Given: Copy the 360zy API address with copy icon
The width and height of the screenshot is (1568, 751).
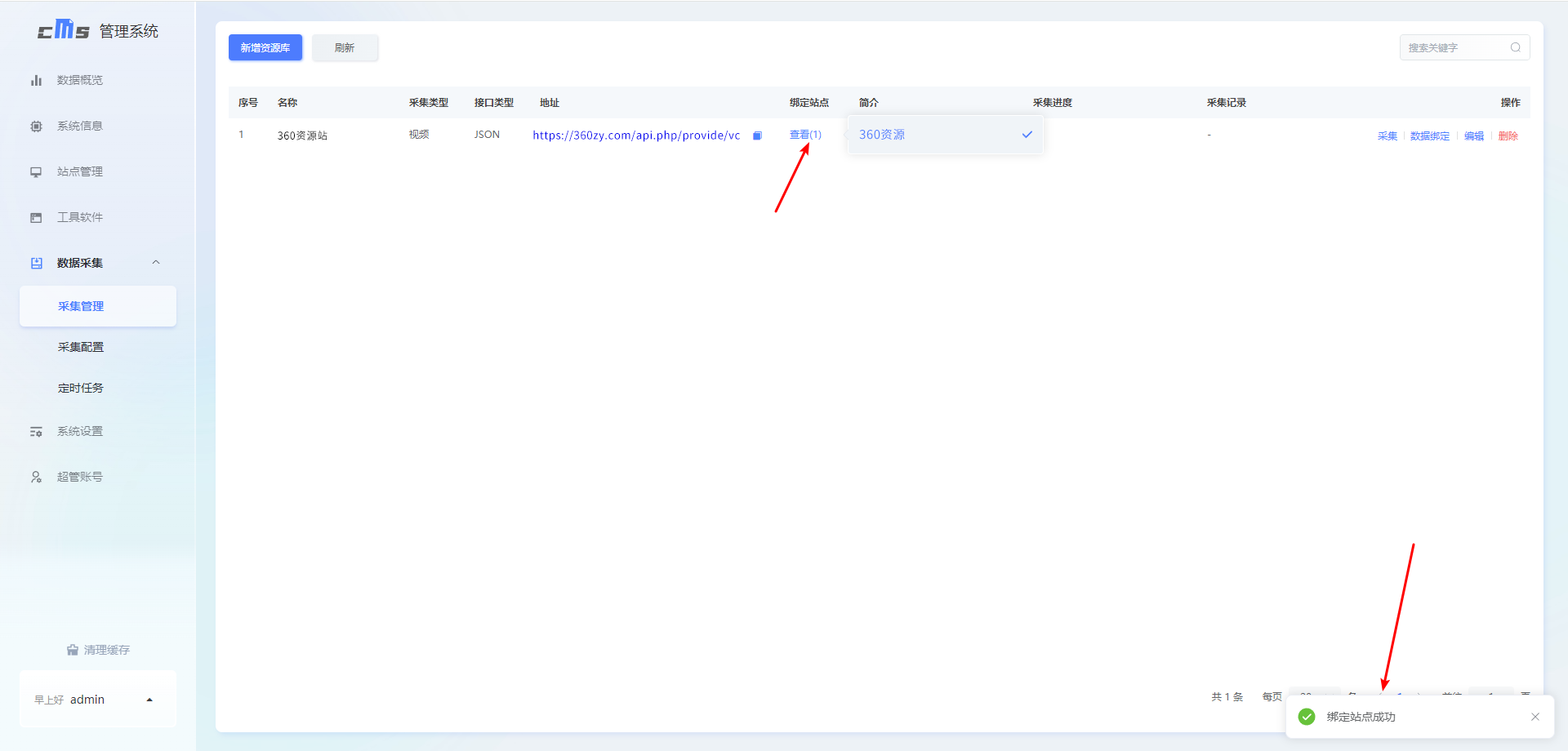Looking at the screenshot, I should tap(757, 136).
